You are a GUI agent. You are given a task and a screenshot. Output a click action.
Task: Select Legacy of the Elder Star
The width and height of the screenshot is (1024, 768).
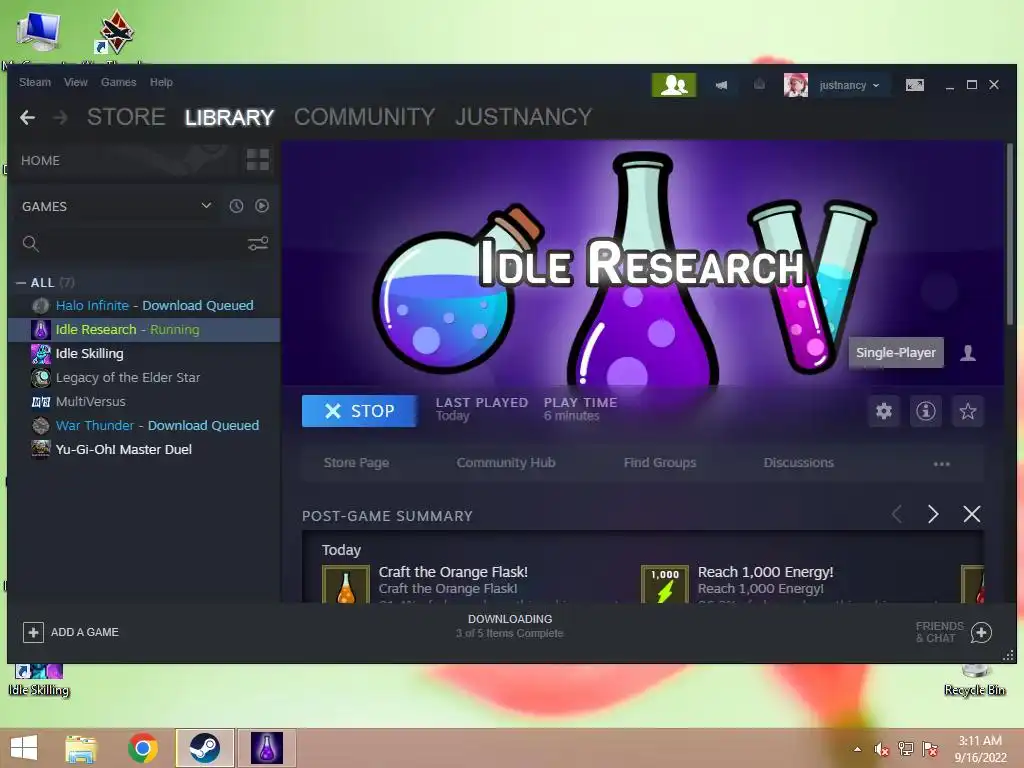144,377
